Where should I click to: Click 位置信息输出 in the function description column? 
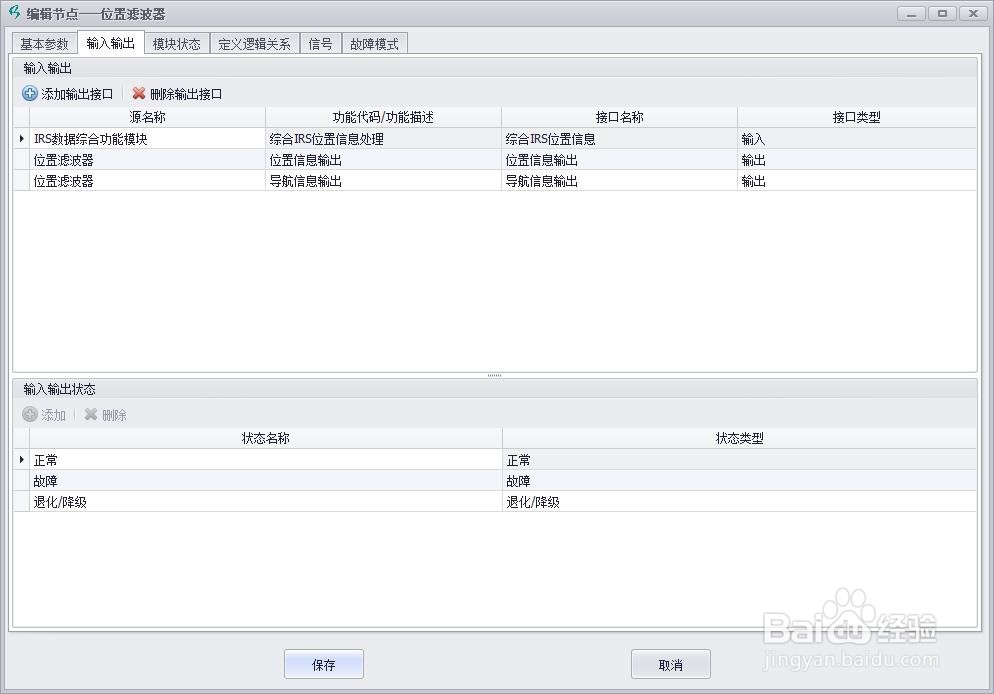coord(383,160)
